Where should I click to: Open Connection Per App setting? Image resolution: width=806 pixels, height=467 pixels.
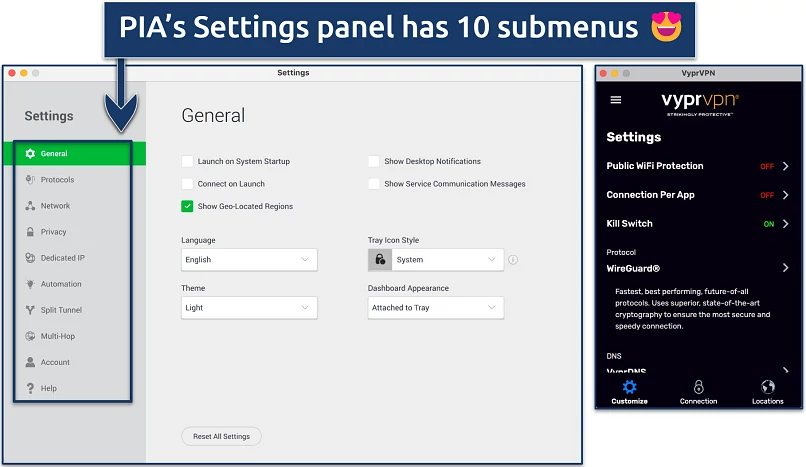pyautogui.click(x=698, y=195)
